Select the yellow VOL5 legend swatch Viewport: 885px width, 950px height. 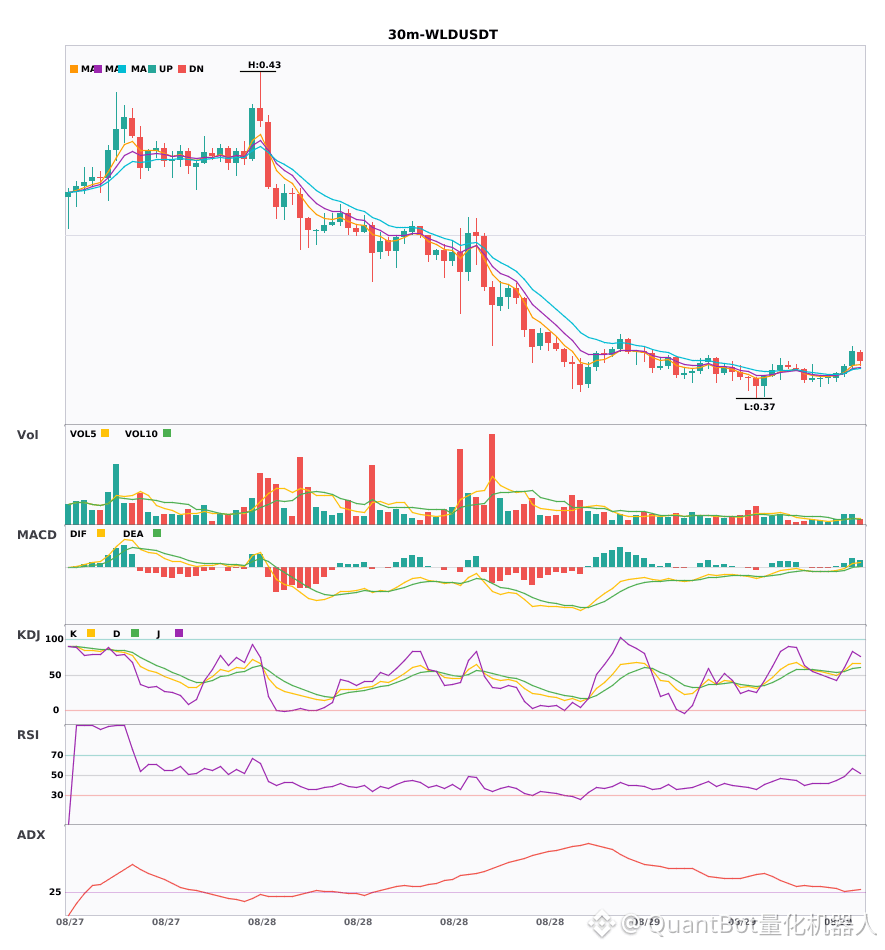point(105,433)
